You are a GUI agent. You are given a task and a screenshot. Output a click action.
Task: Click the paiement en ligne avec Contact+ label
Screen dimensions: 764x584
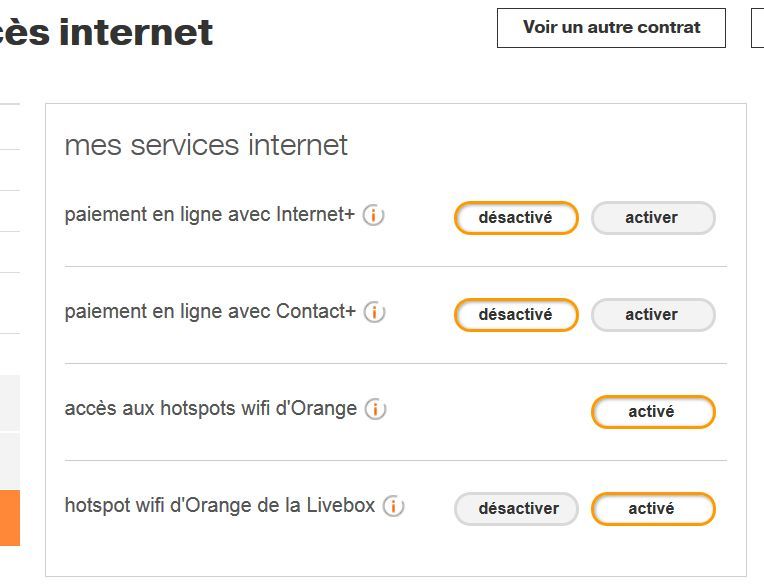(x=210, y=312)
